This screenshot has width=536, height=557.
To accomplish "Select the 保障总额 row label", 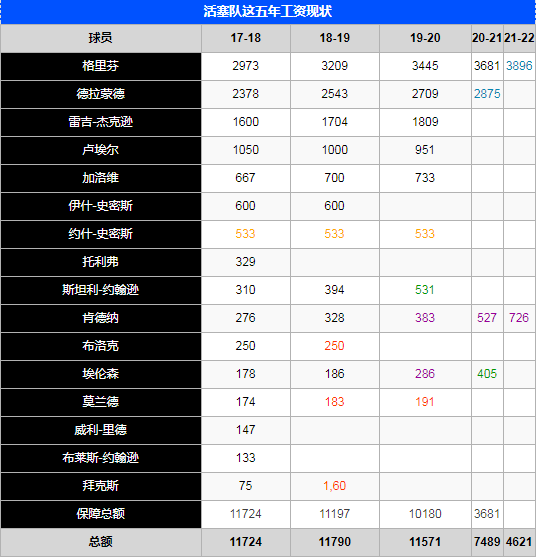I will pos(101,514).
